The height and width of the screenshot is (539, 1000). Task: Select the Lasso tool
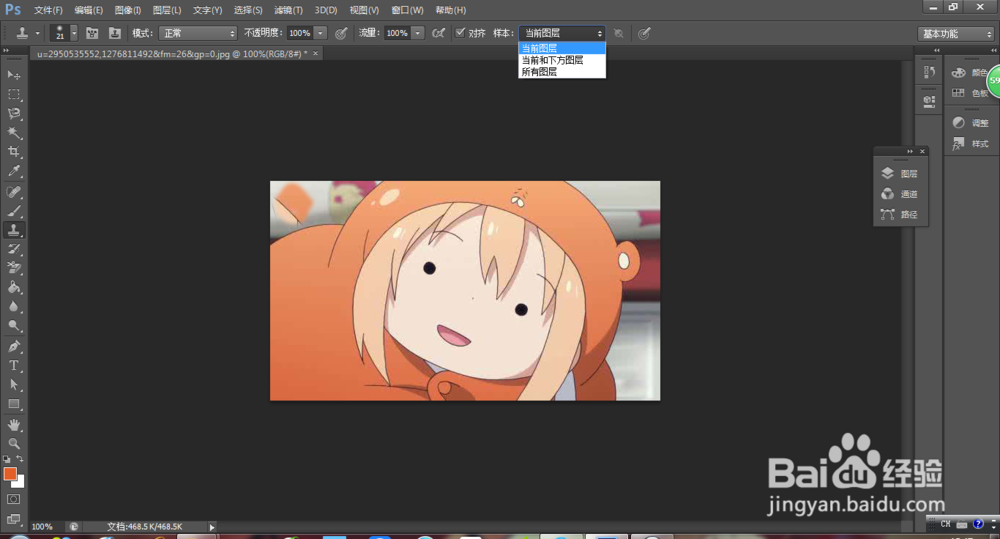[x=13, y=114]
